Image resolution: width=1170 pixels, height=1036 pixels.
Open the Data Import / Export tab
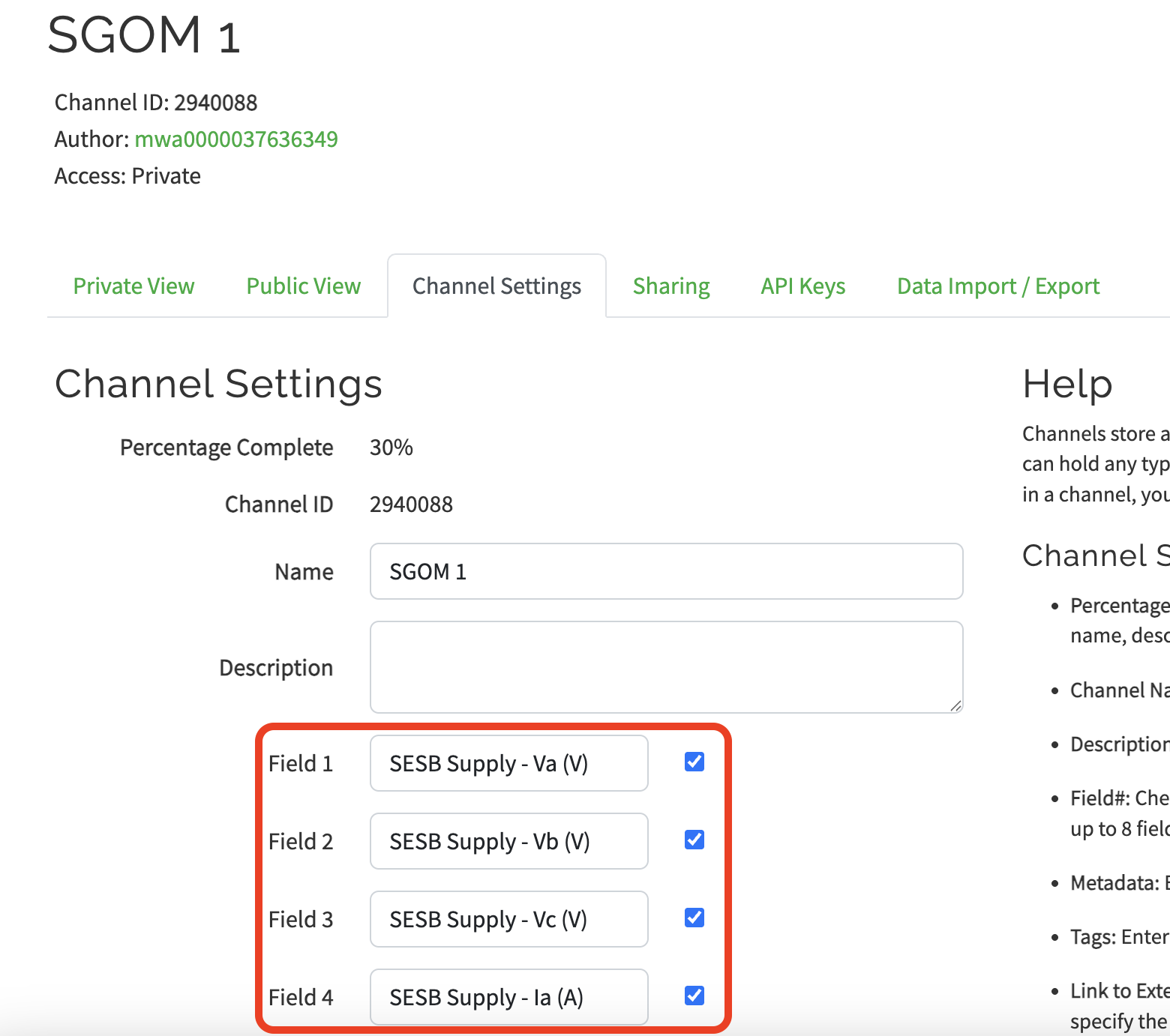pyautogui.click(x=997, y=286)
